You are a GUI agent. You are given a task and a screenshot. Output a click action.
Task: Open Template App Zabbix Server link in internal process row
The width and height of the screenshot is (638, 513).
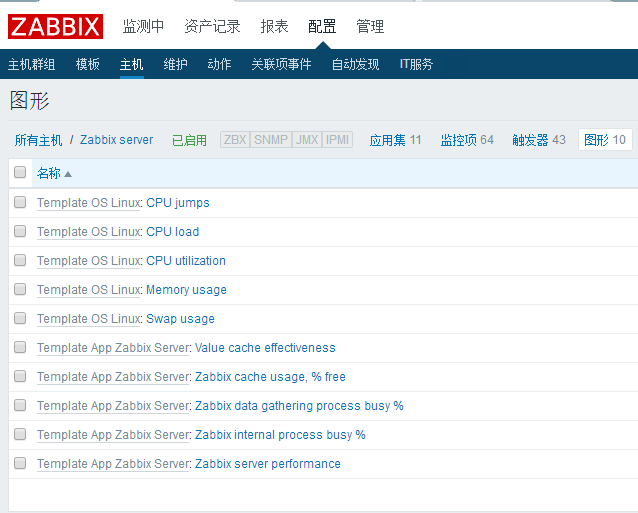click(x=113, y=435)
